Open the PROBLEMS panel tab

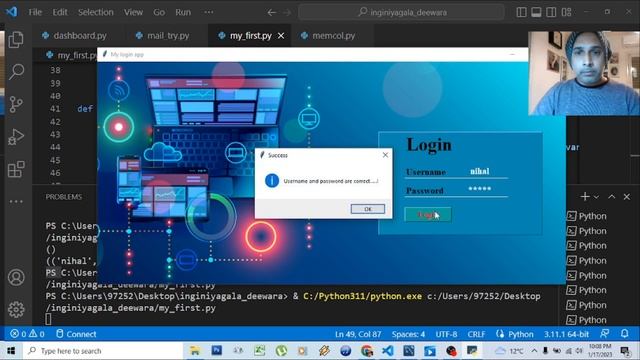coord(64,197)
